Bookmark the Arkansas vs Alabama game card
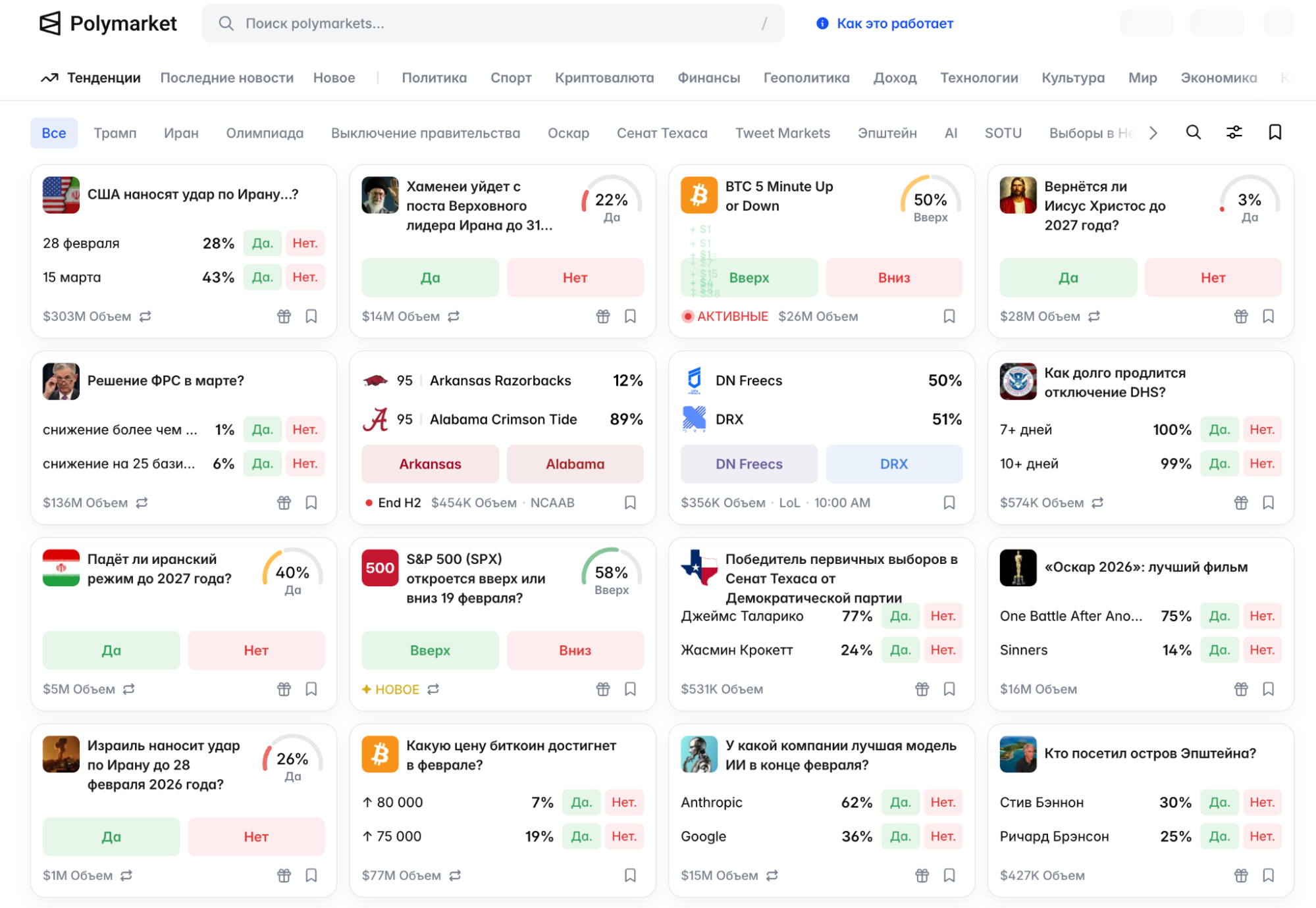1316x908 pixels. (630, 503)
